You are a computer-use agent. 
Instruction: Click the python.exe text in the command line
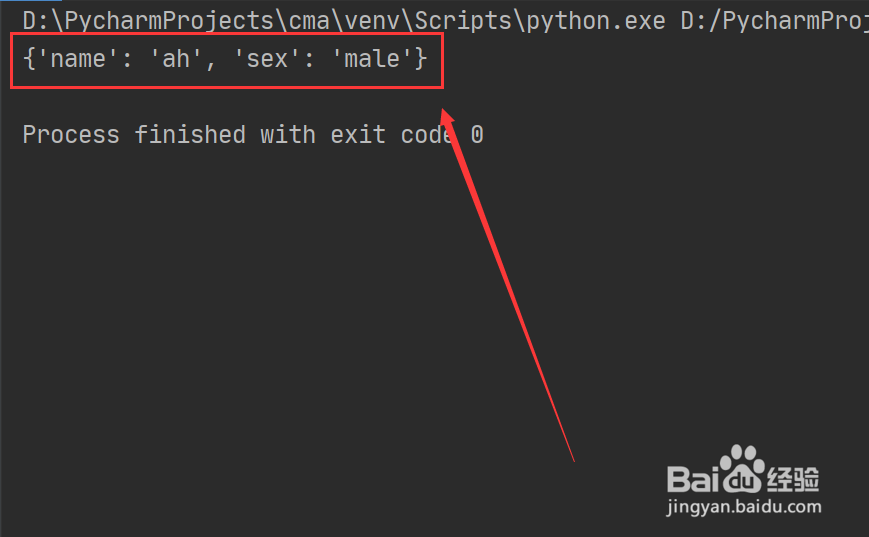click(x=595, y=21)
